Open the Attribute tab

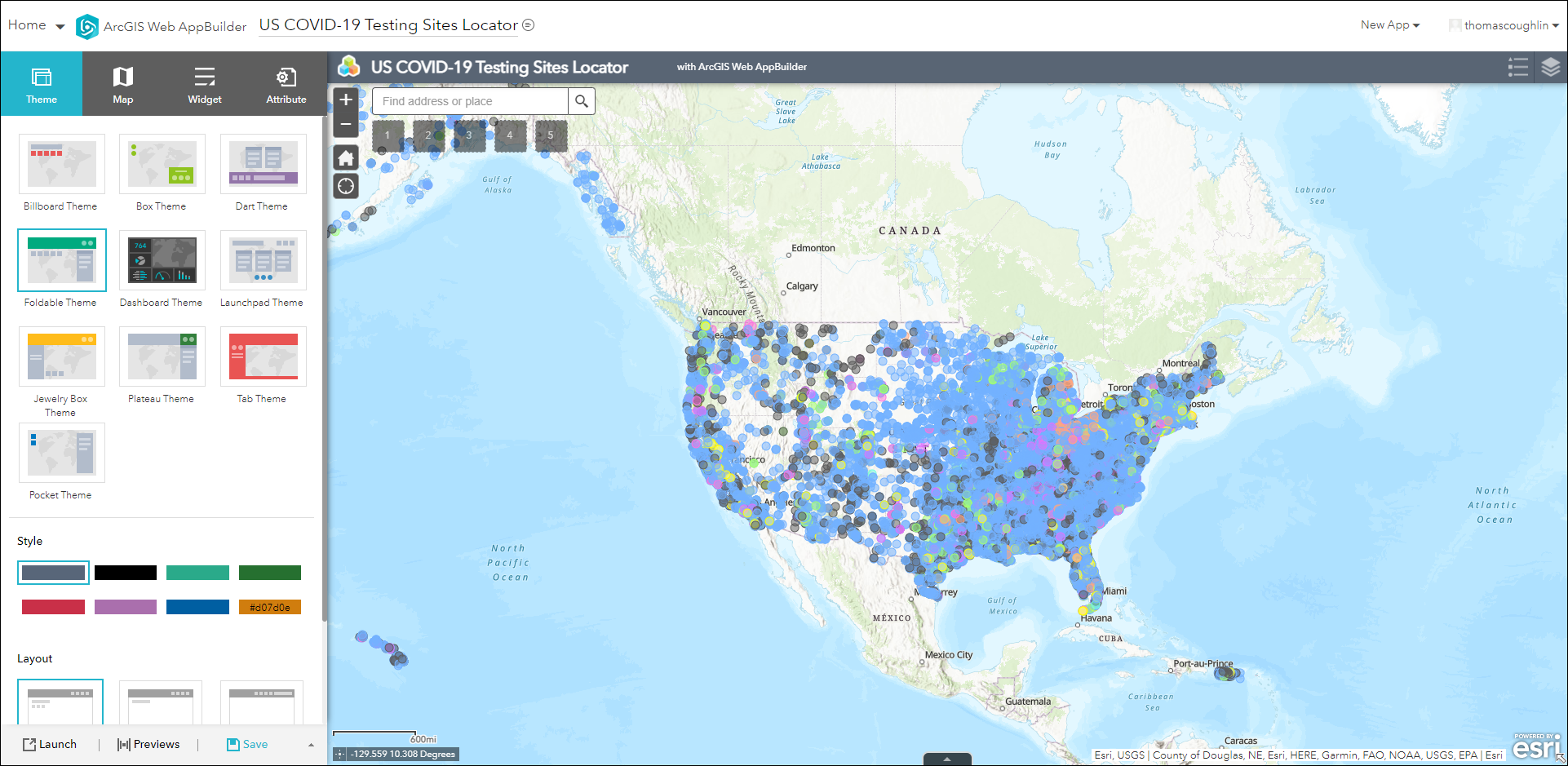286,83
